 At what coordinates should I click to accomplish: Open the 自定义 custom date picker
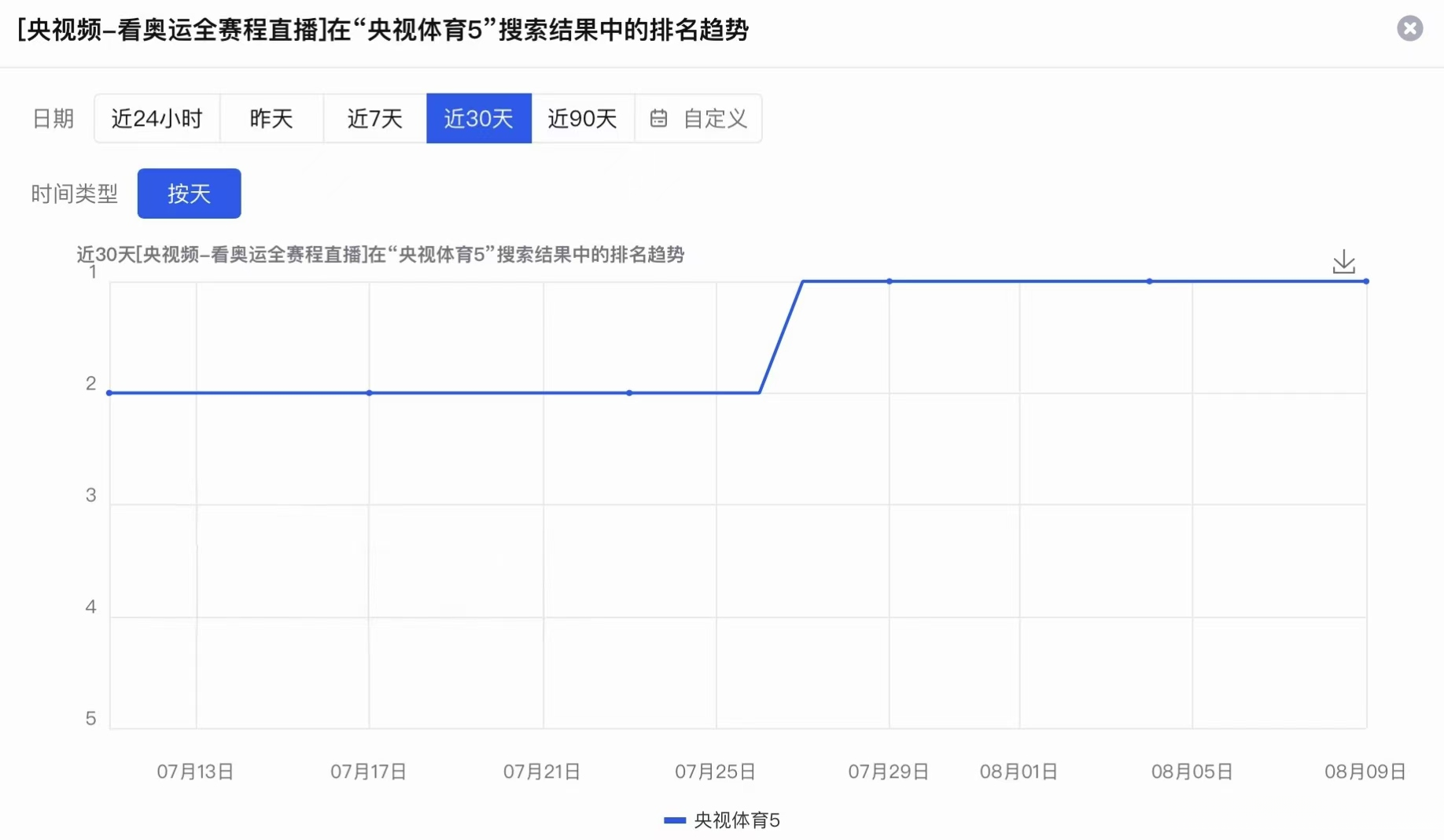[698, 118]
